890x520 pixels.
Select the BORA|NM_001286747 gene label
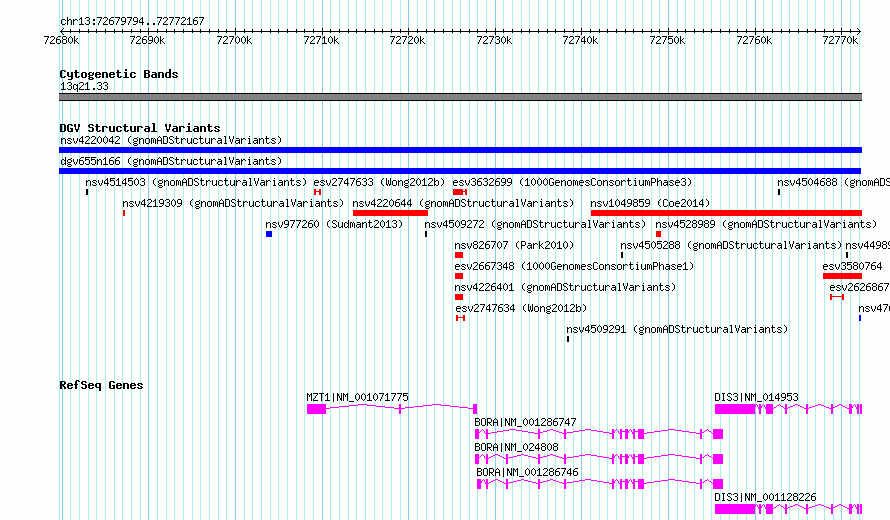[526, 422]
